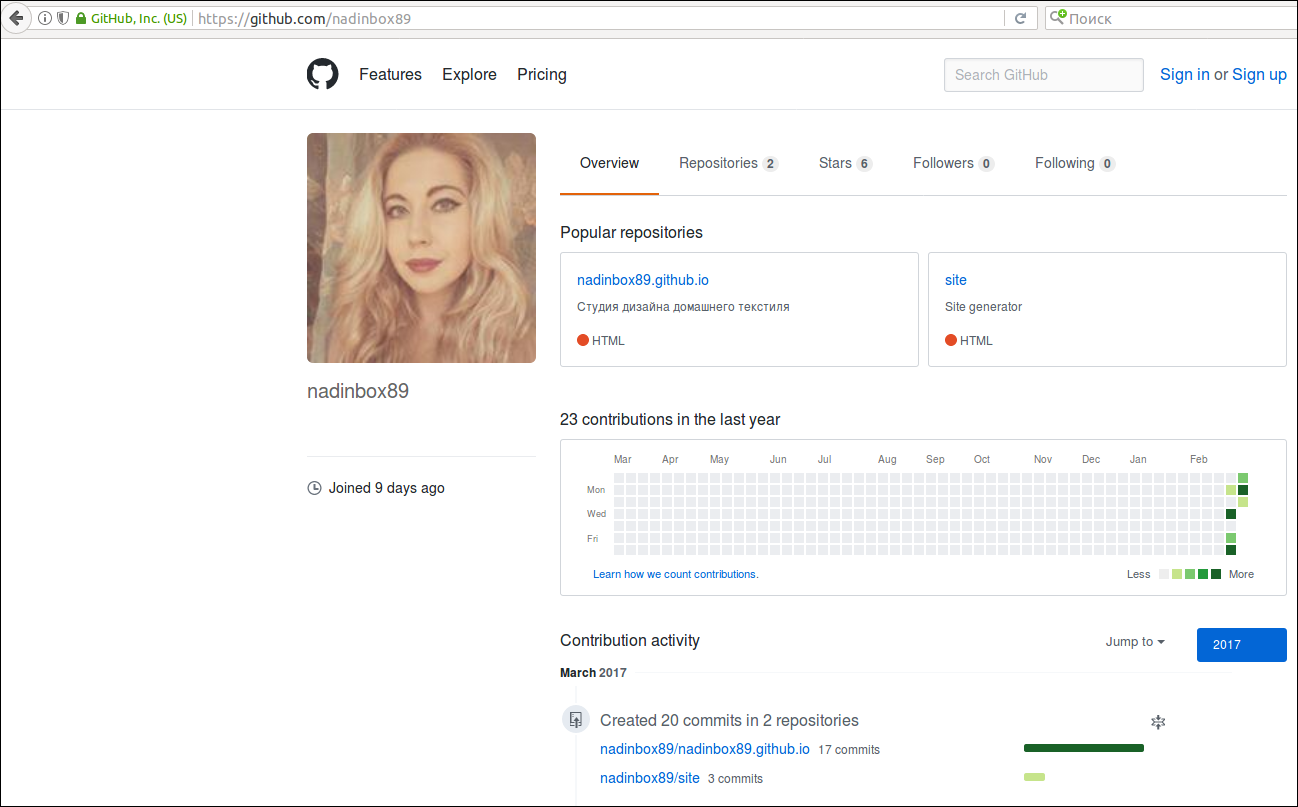Open the Features menu item
The image size is (1298, 807).
tap(390, 74)
